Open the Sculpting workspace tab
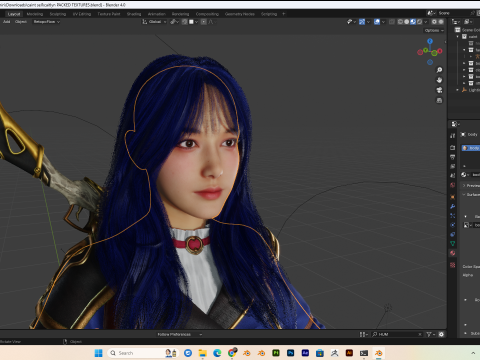The width and height of the screenshot is (480, 360). tap(58, 14)
